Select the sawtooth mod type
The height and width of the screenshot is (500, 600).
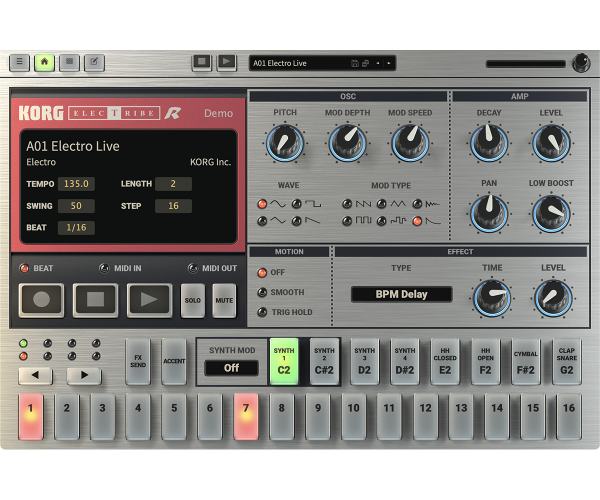coord(347,204)
